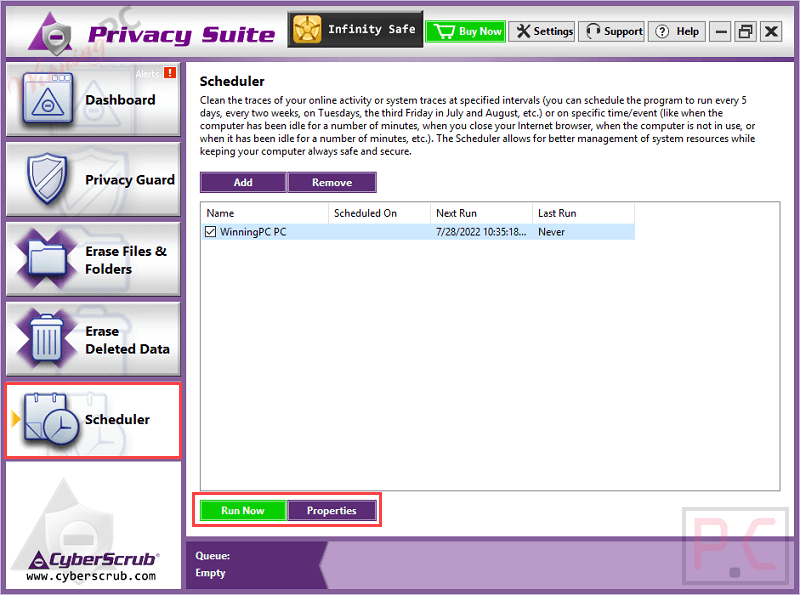This screenshot has height=595, width=800.
Task: Click the Scheduler calendar clock icon
Action: 52,418
